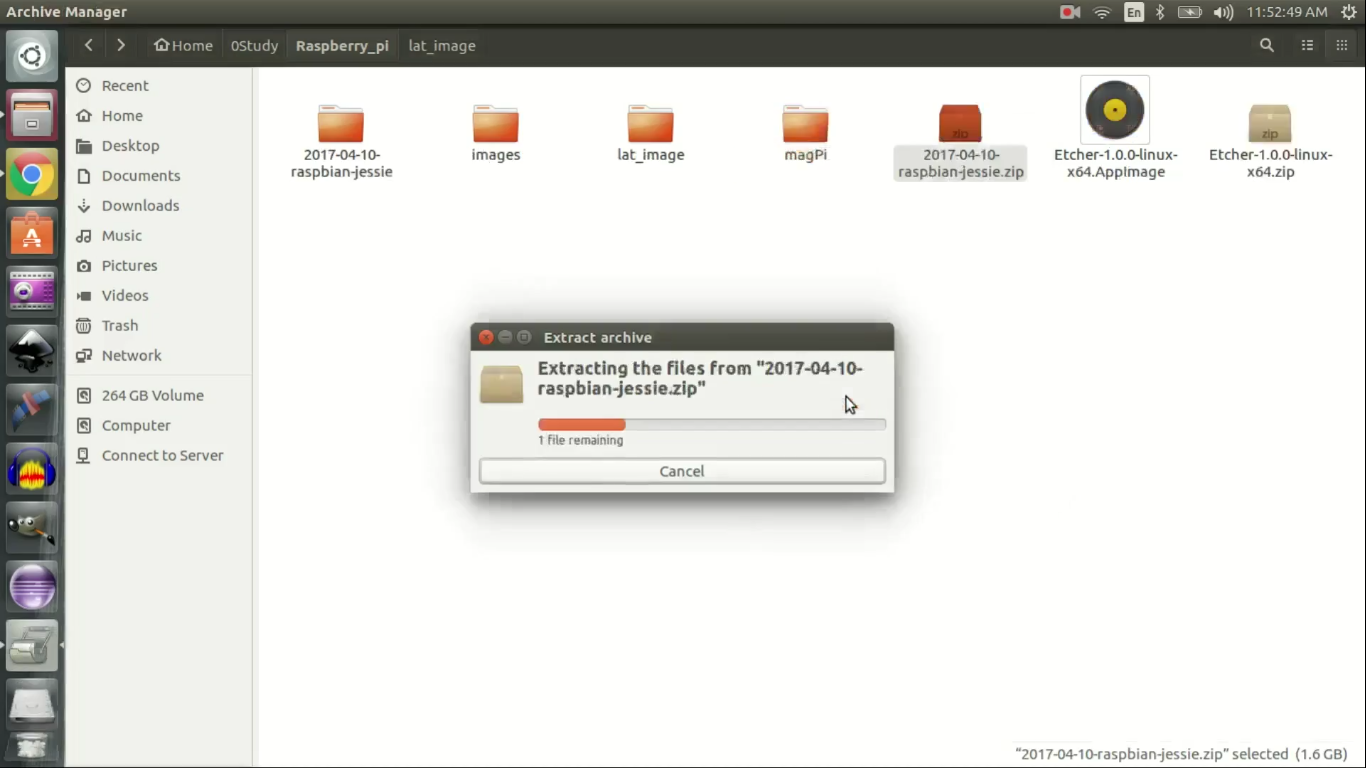Open the sound volume indicator
This screenshot has width=1366, height=768.
(1223, 12)
